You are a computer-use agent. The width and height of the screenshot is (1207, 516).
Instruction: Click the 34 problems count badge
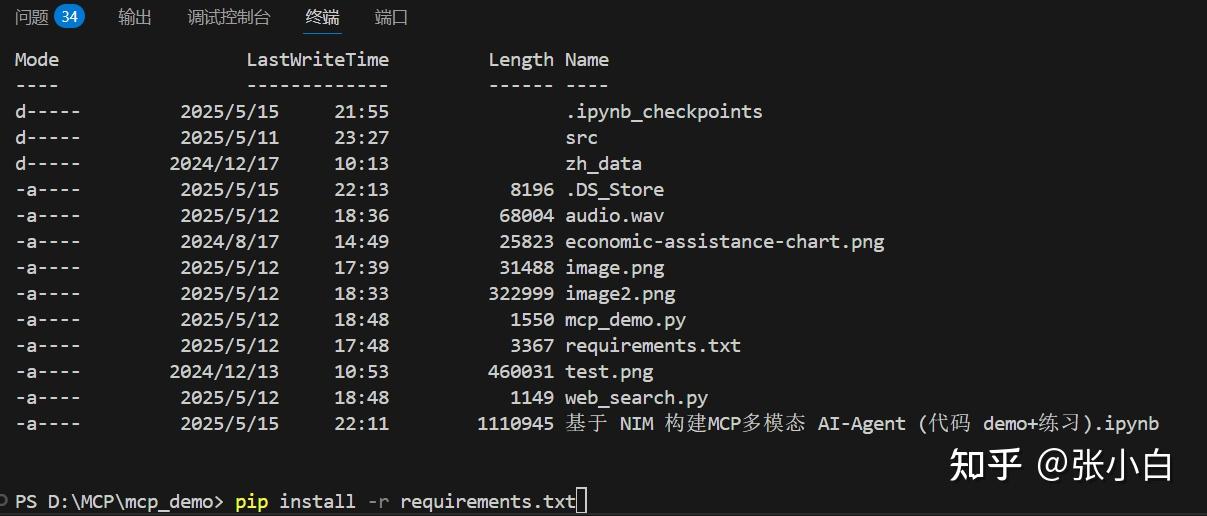pyautogui.click(x=69, y=17)
